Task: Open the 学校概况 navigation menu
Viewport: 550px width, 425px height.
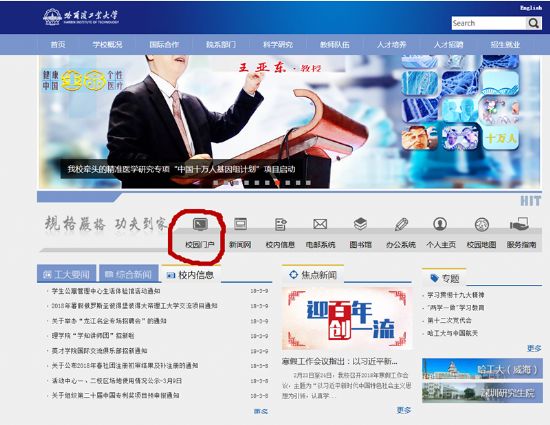Action: (107, 45)
